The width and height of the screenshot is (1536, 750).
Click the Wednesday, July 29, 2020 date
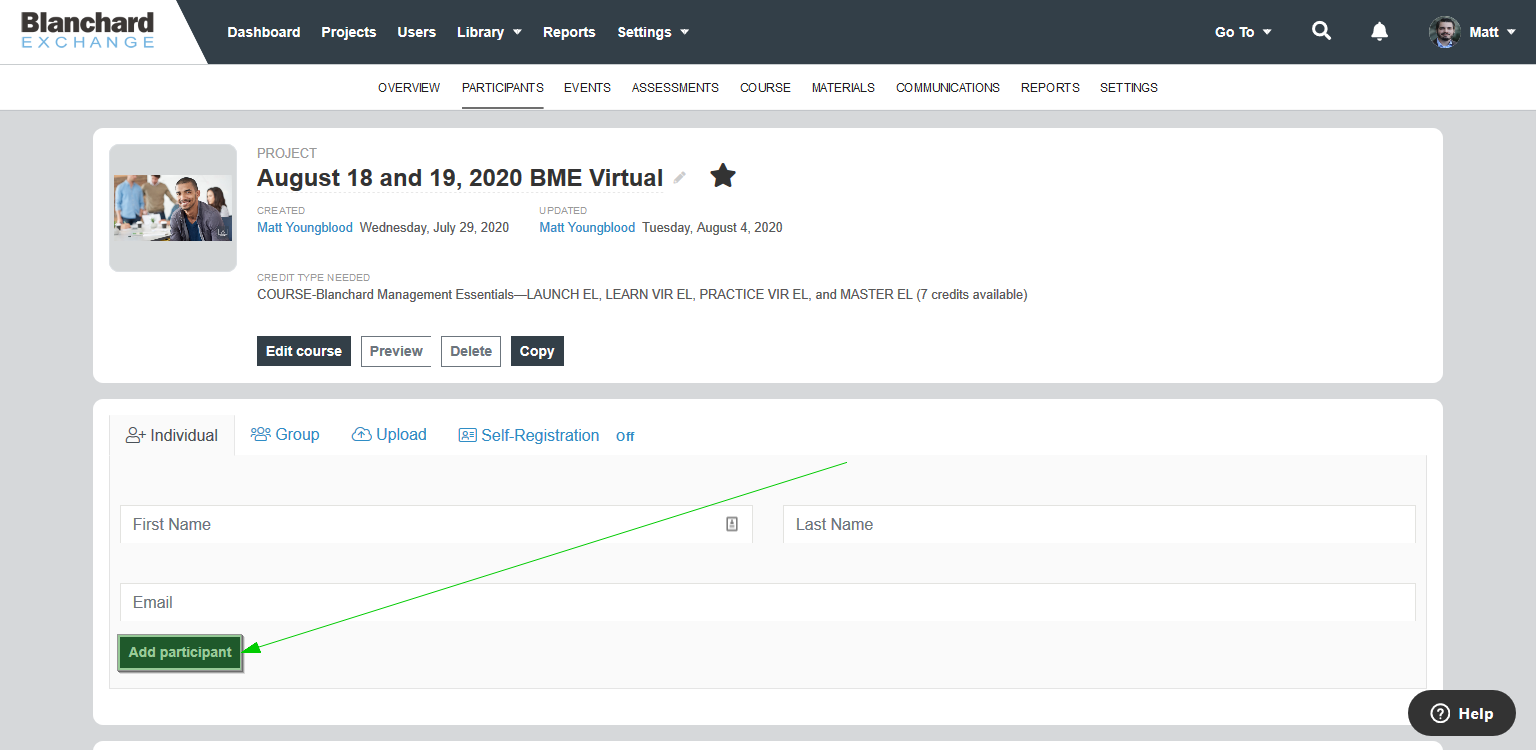click(x=434, y=227)
